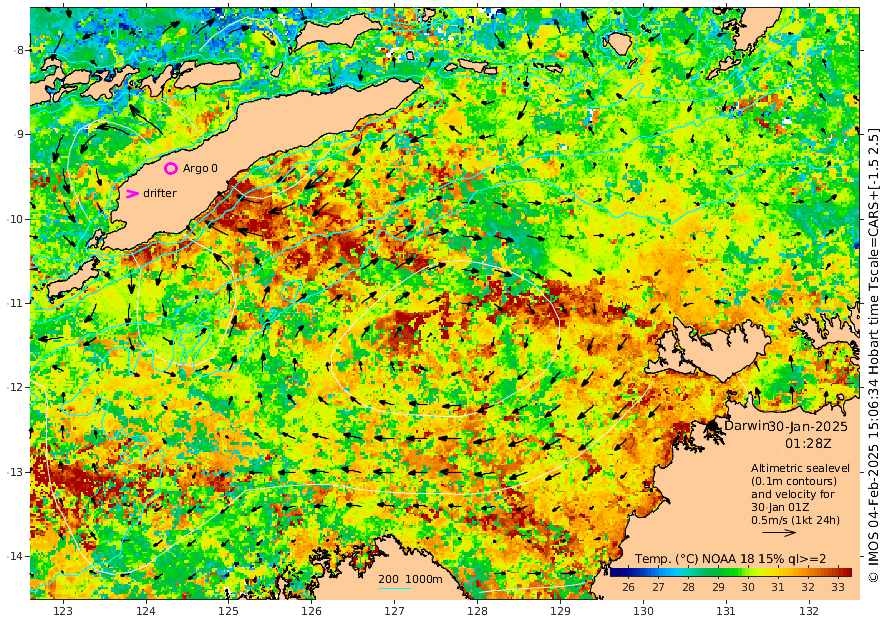880x630 pixels.
Task: Click the '0.5m/s (1kt 24h)' scale text
Action: (795, 521)
